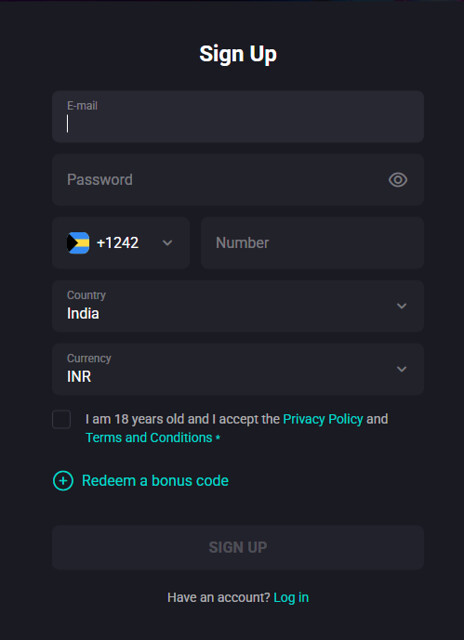
Task: Open the Country dropdown chevron
Action: point(402,306)
